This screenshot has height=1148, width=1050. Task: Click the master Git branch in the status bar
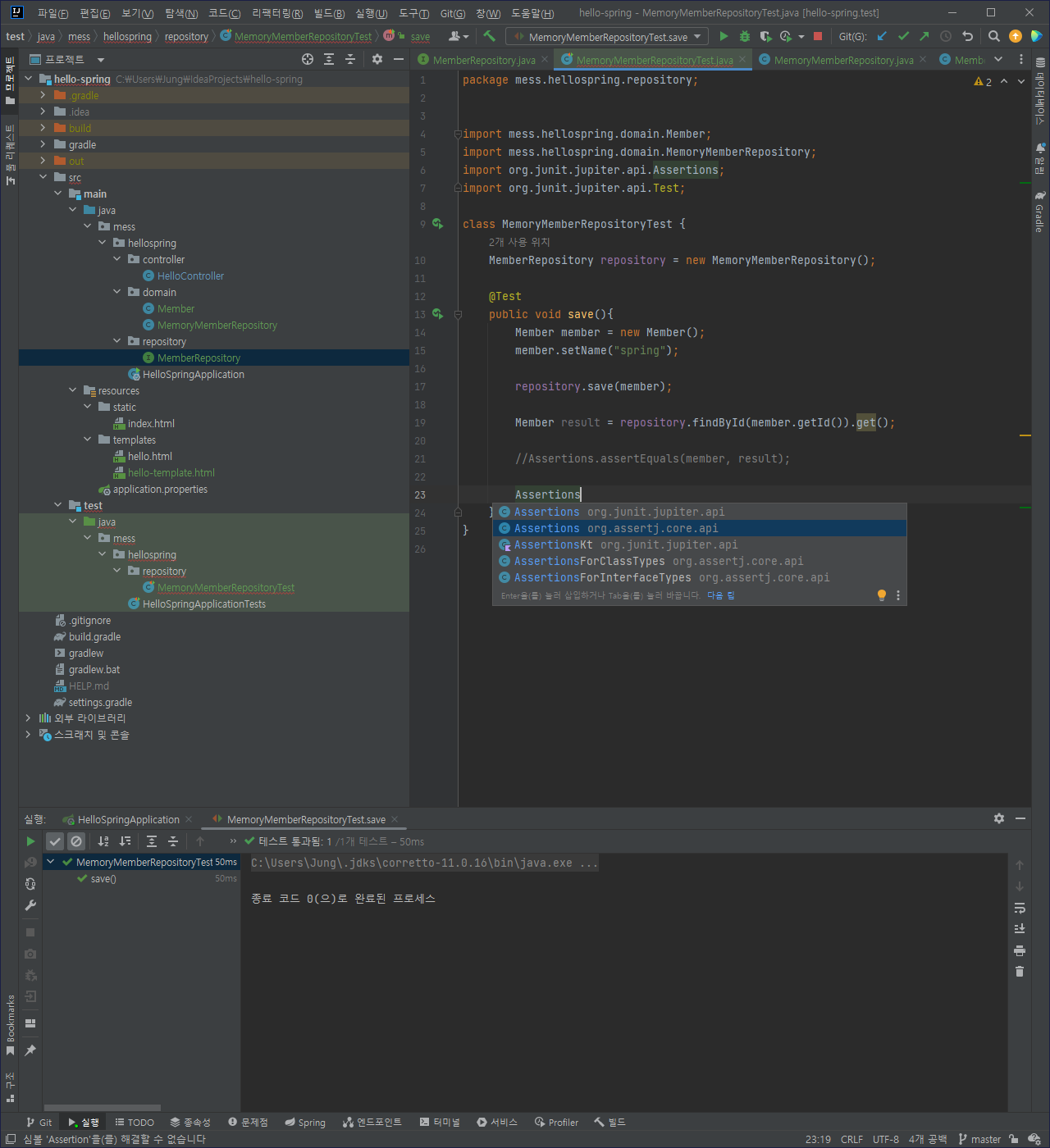[x=980, y=1139]
